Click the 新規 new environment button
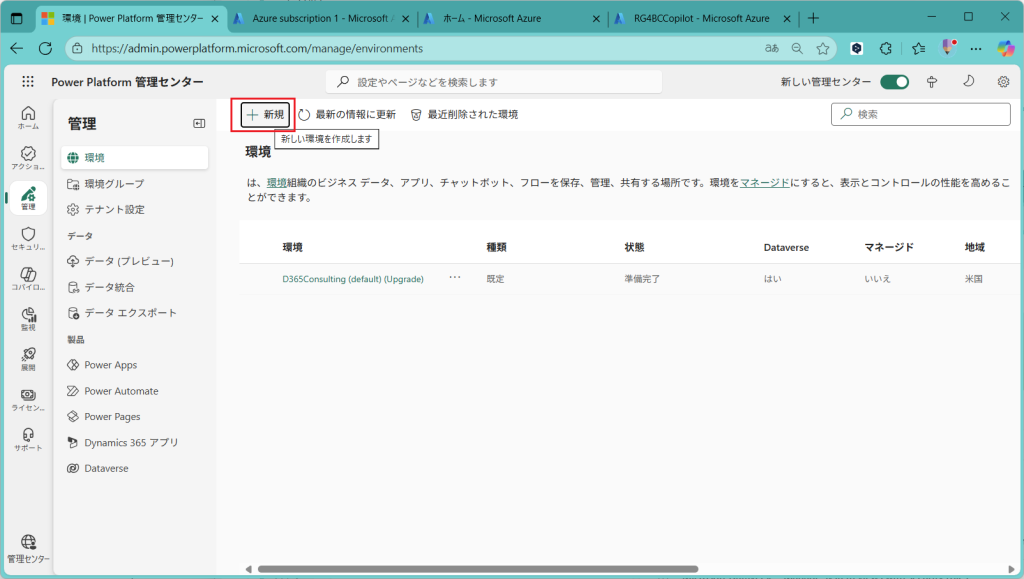 [265, 115]
